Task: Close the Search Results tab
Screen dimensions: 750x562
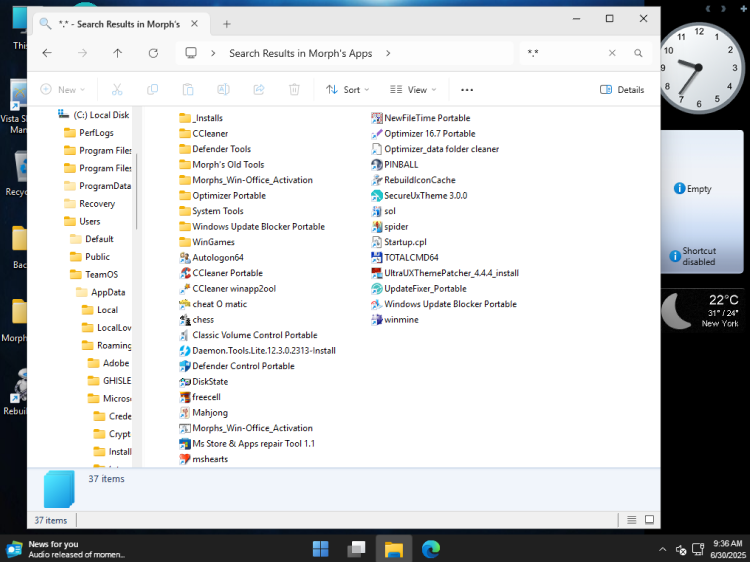Action: click(x=194, y=23)
